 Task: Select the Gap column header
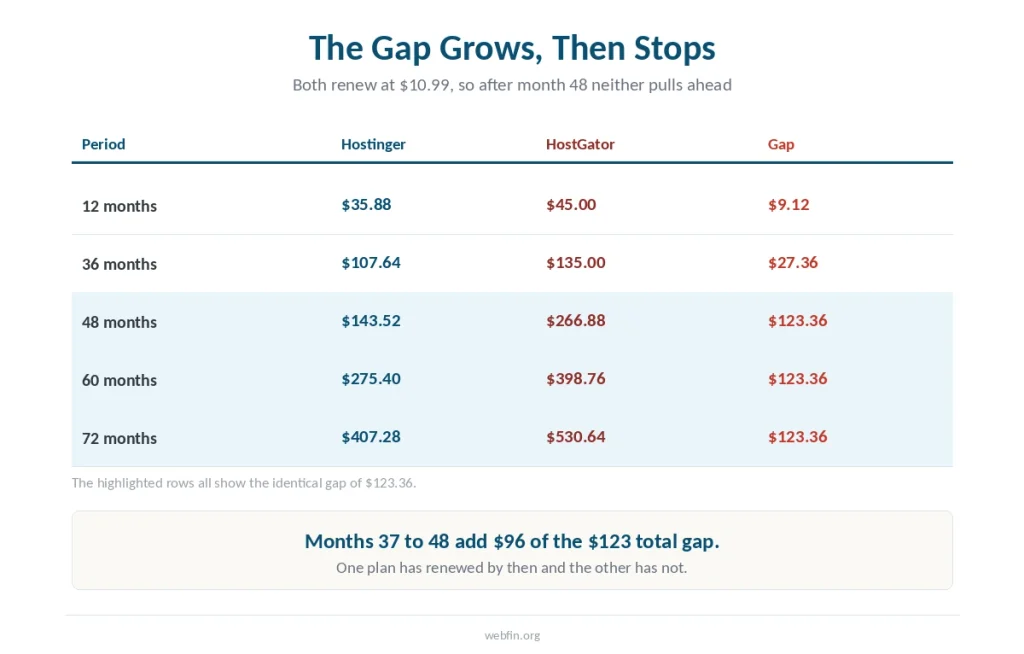[x=780, y=144]
